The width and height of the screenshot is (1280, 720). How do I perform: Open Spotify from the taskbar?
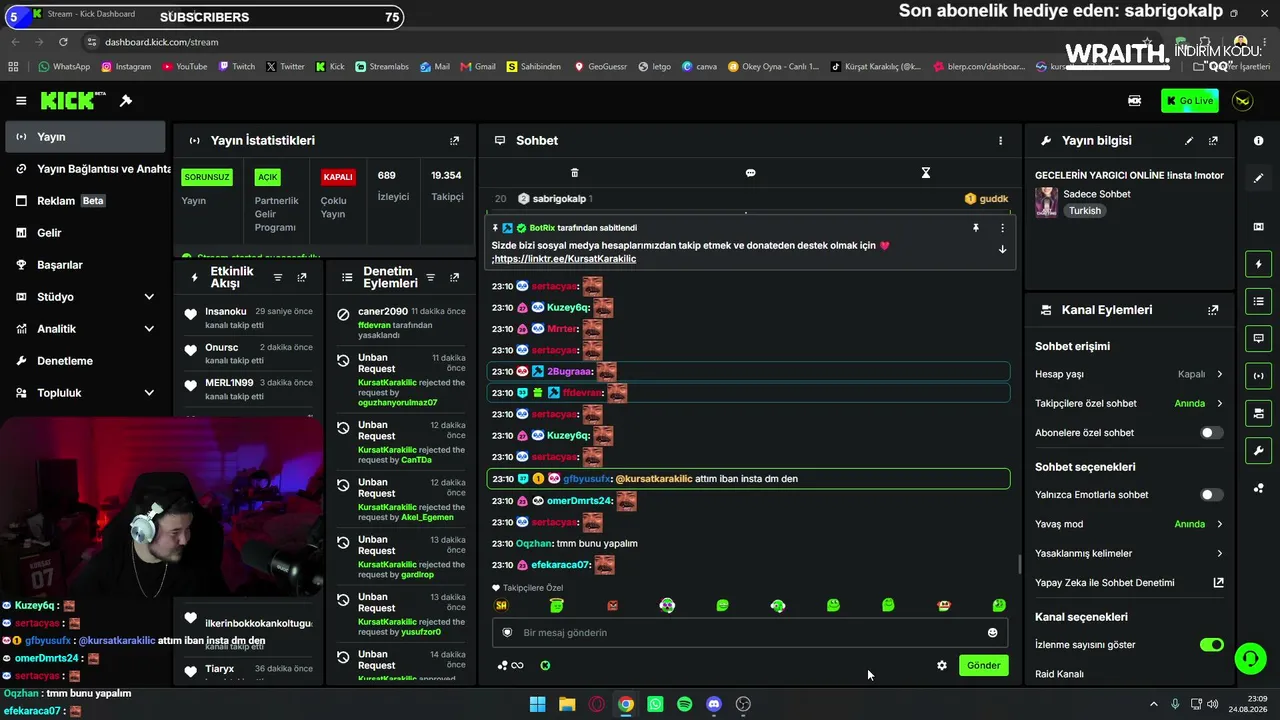684,704
